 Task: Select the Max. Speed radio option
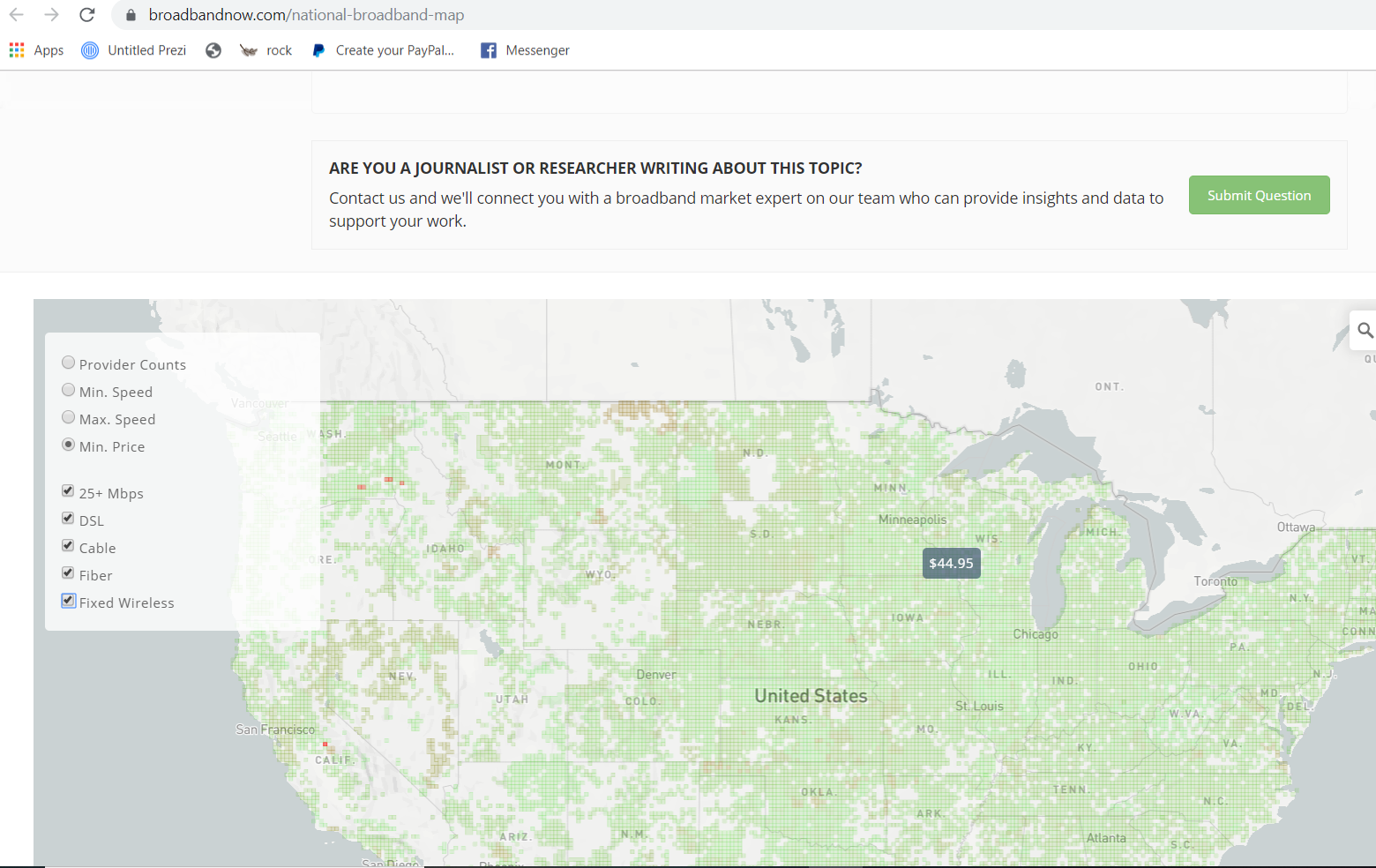click(68, 417)
